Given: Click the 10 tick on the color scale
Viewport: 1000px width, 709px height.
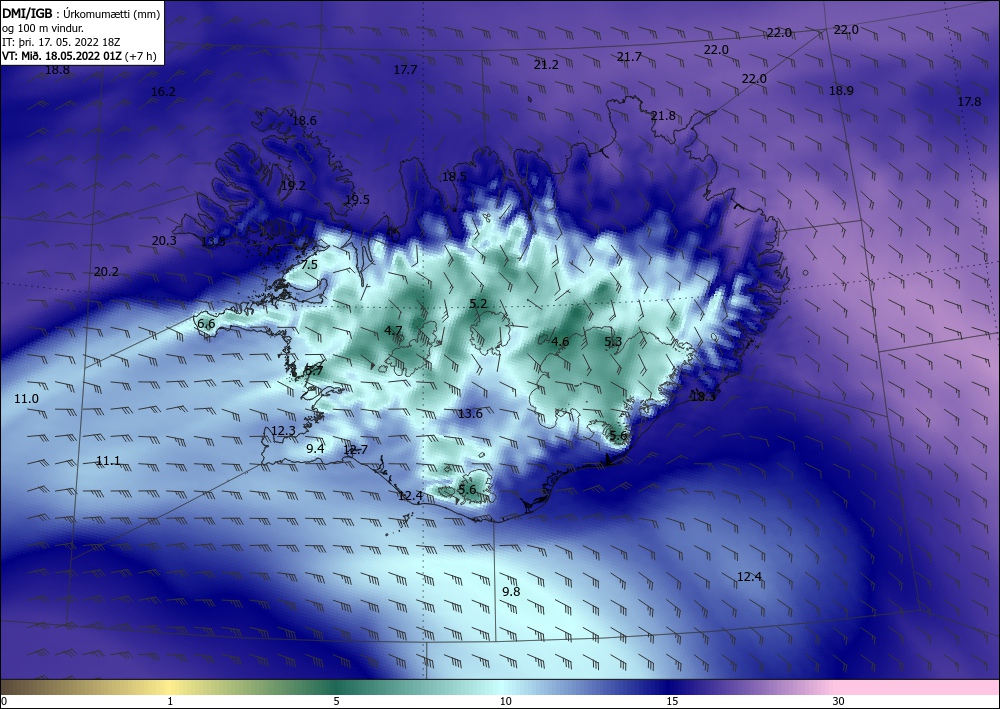Looking at the screenshot, I should 505,701.
